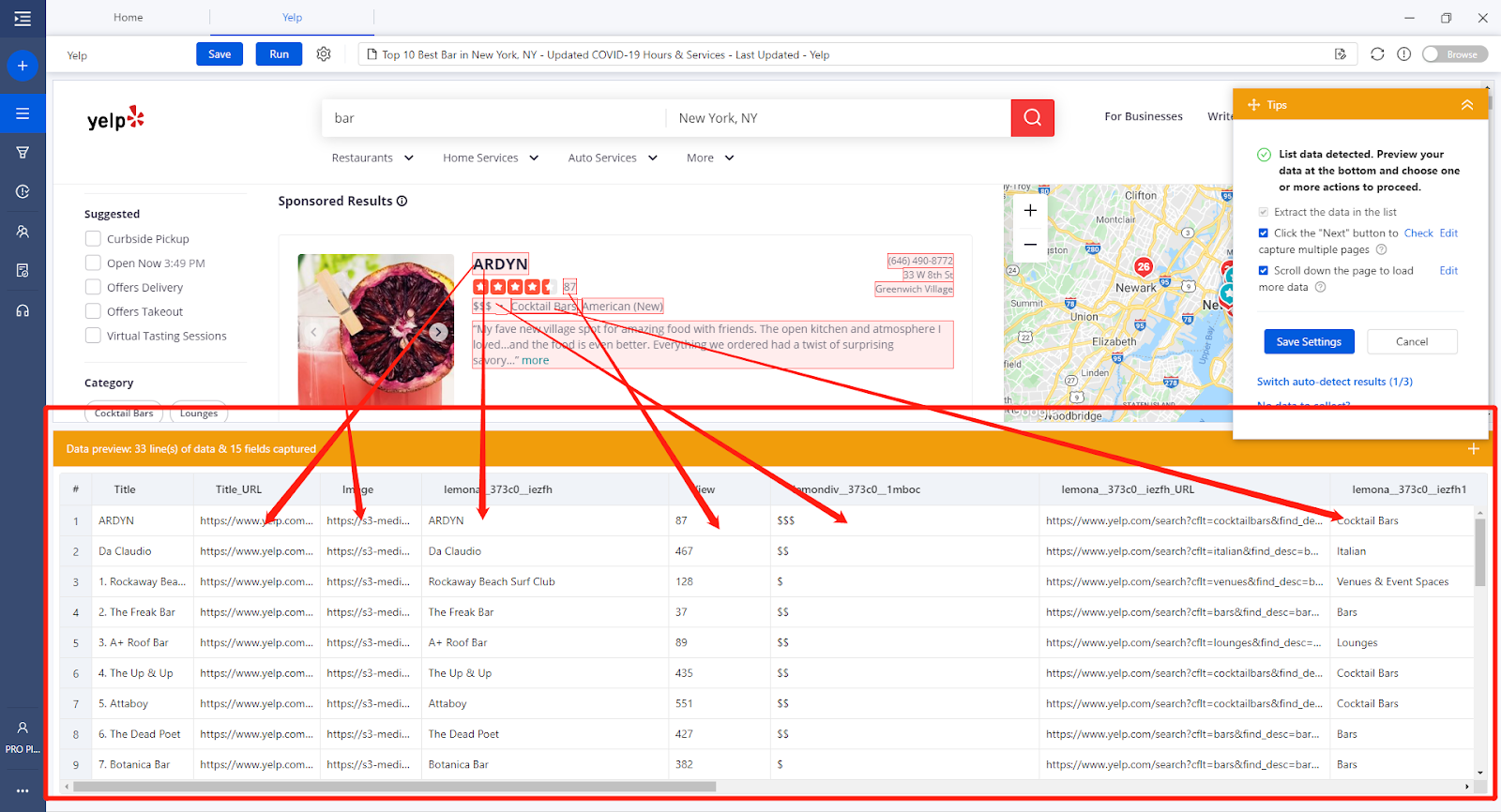The height and width of the screenshot is (812, 1501).
Task: Zoom out on the map
Action: point(1030,245)
